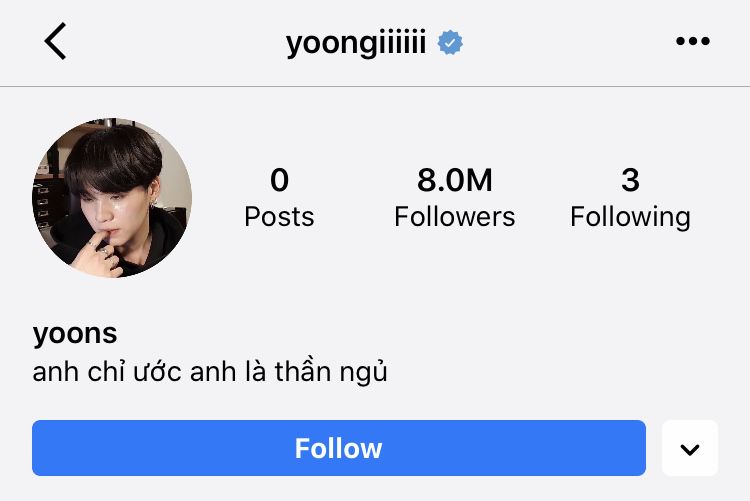
Task: View the Followers list label
Action: (454, 217)
